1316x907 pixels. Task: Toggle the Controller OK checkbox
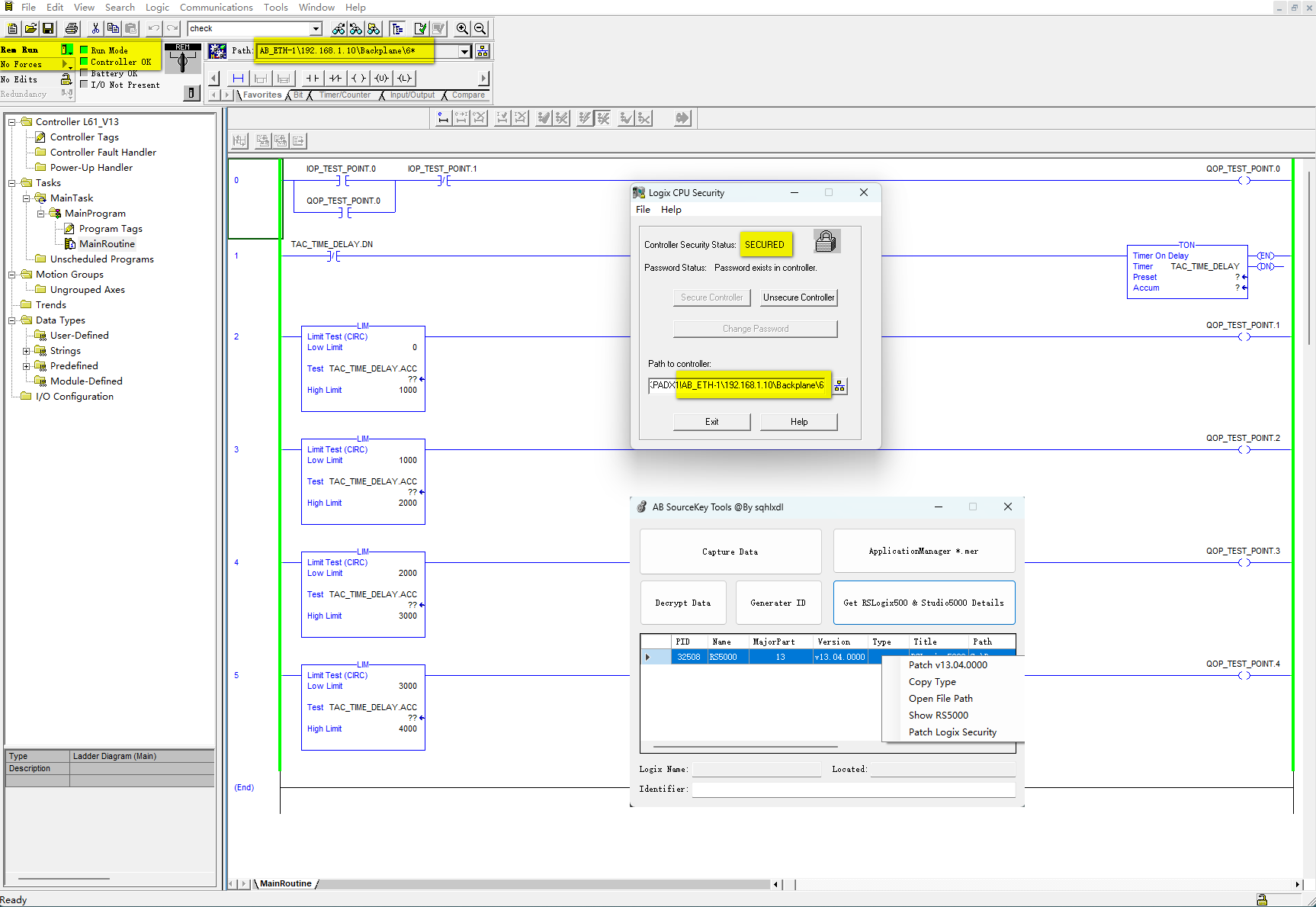click(x=85, y=62)
